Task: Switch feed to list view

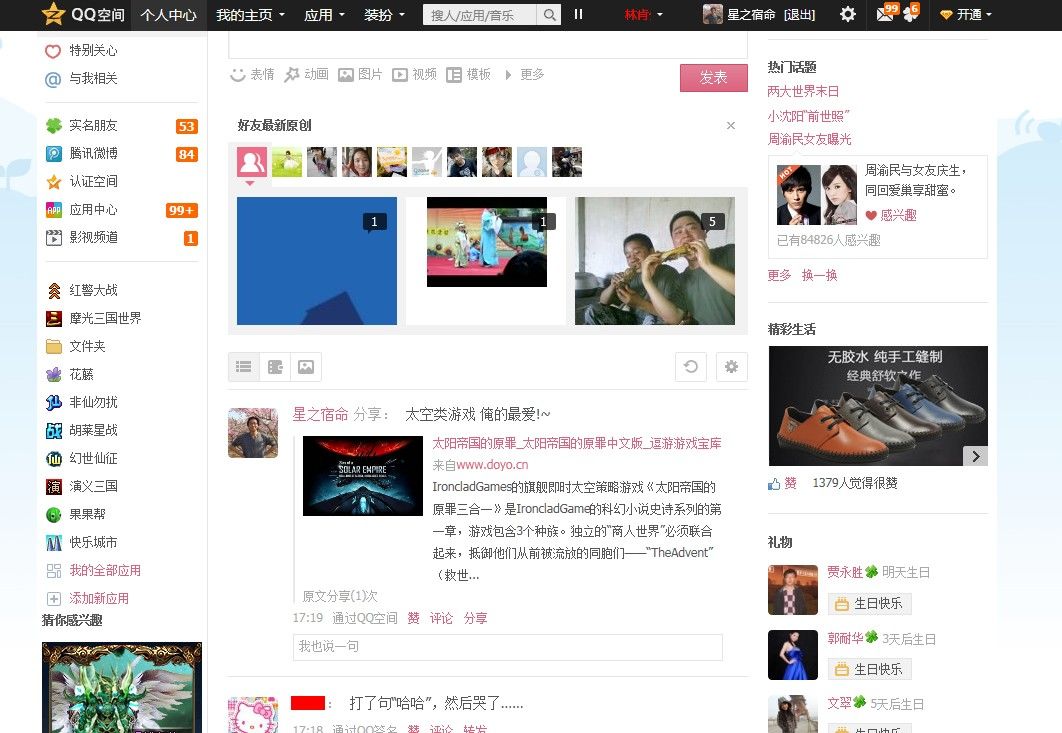Action: pyautogui.click(x=244, y=367)
